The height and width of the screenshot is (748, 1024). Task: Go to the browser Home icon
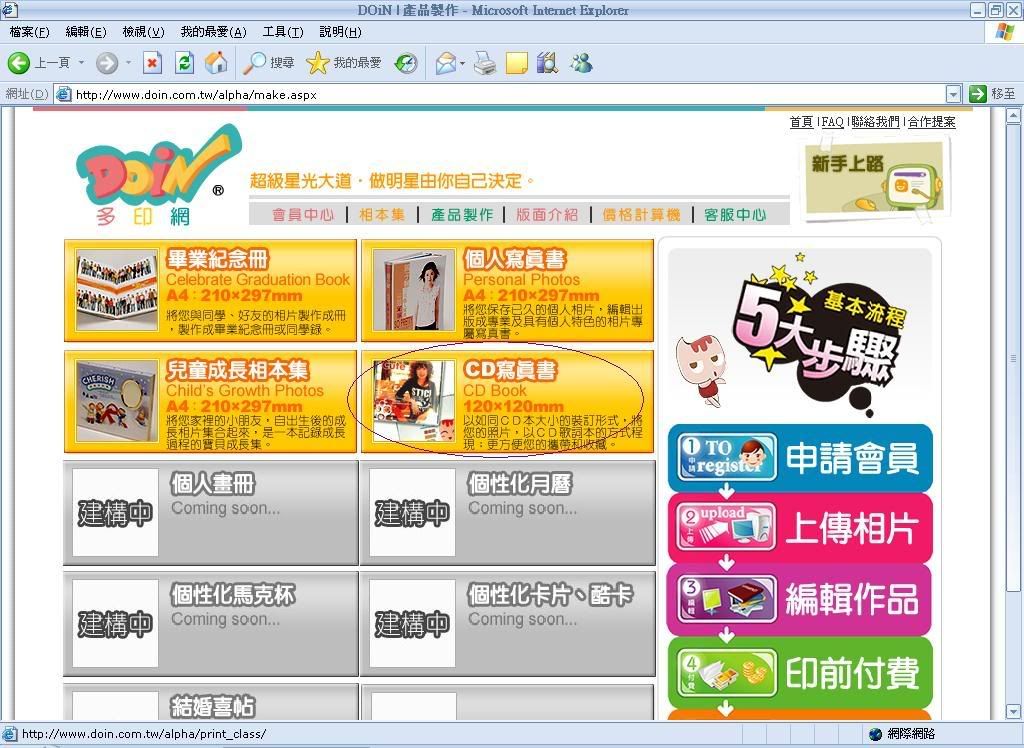[x=215, y=63]
